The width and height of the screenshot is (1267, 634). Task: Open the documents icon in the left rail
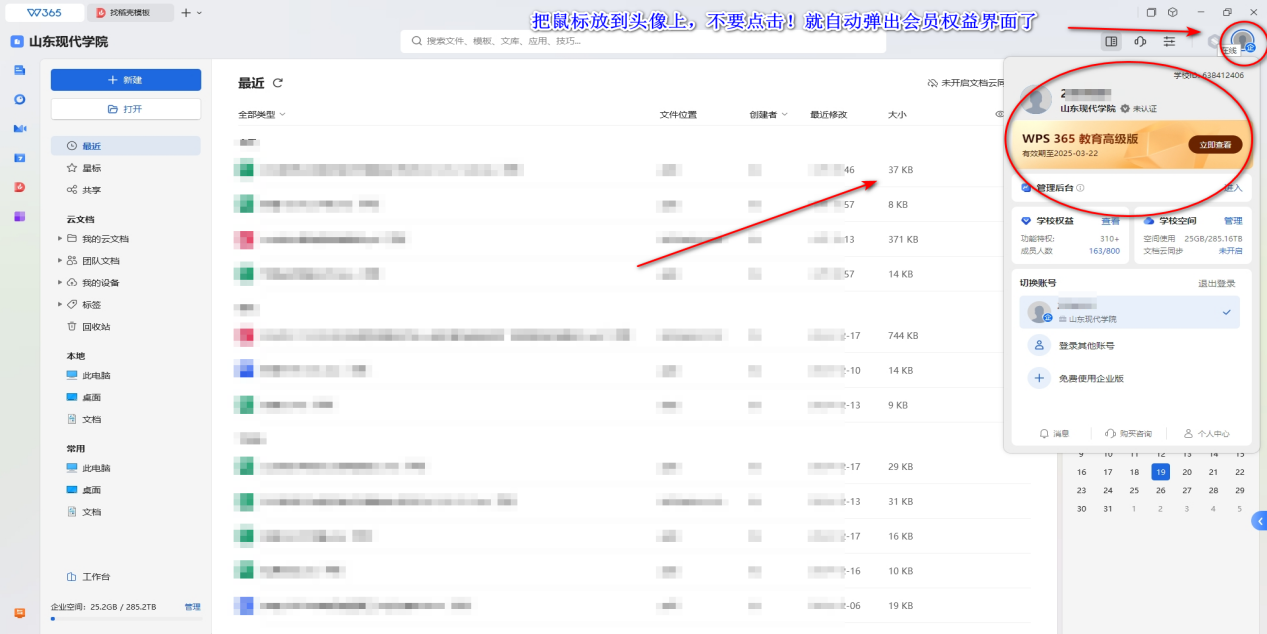tap(19, 70)
